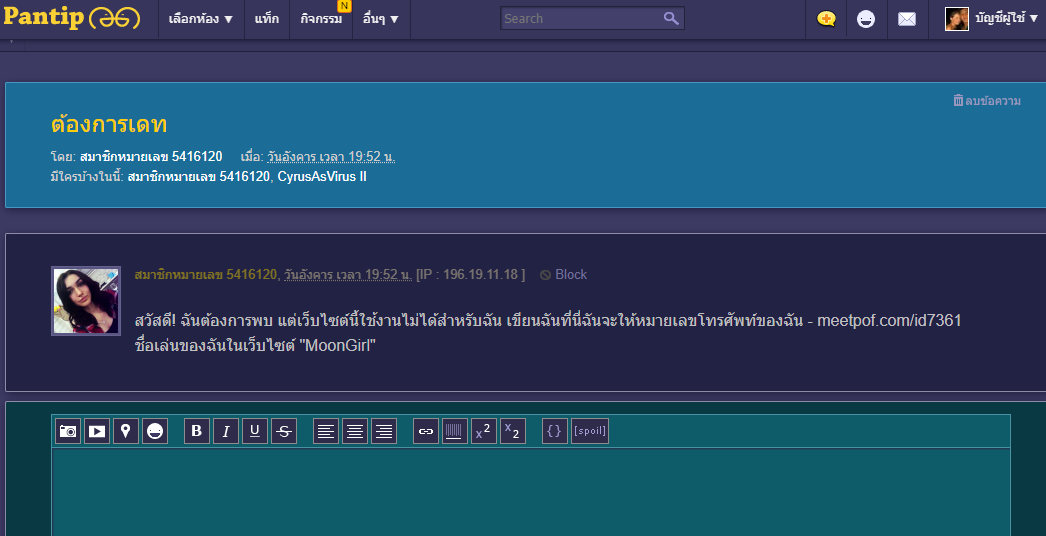Click the ต้องการเดท message title

point(109,125)
